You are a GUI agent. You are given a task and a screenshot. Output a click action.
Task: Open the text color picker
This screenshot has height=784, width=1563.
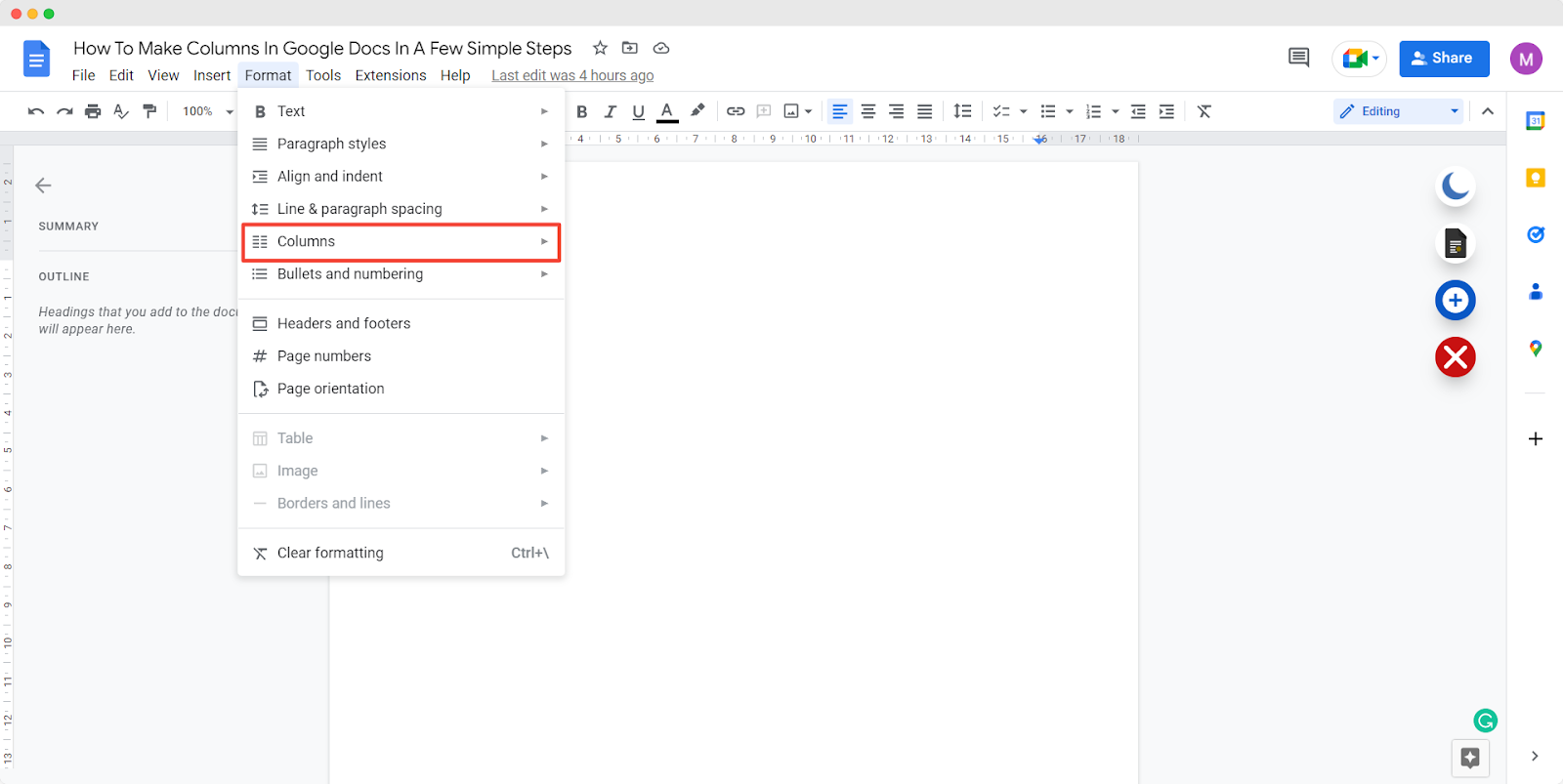point(667,111)
